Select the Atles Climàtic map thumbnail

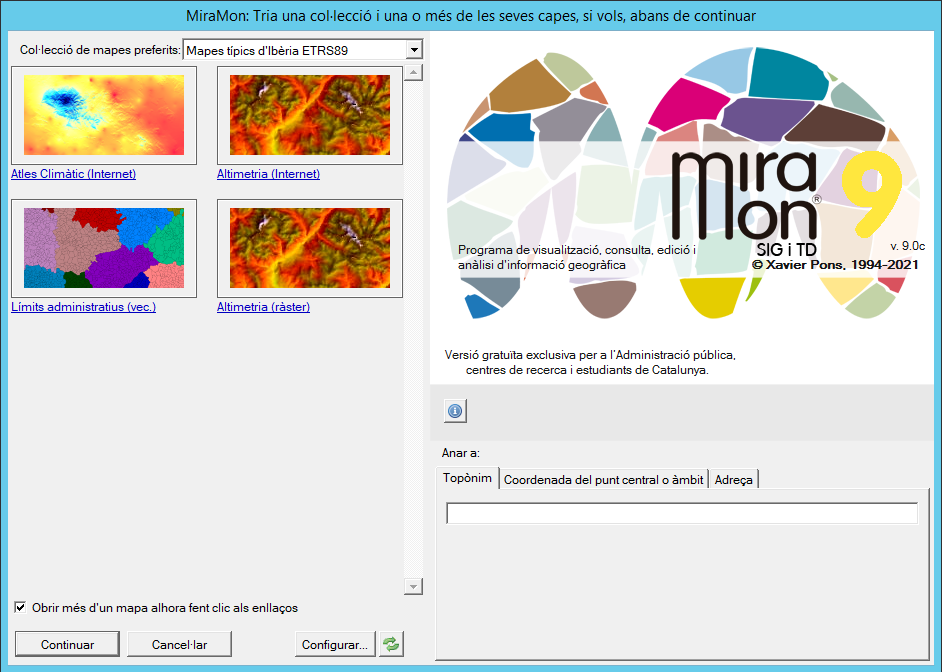point(104,115)
